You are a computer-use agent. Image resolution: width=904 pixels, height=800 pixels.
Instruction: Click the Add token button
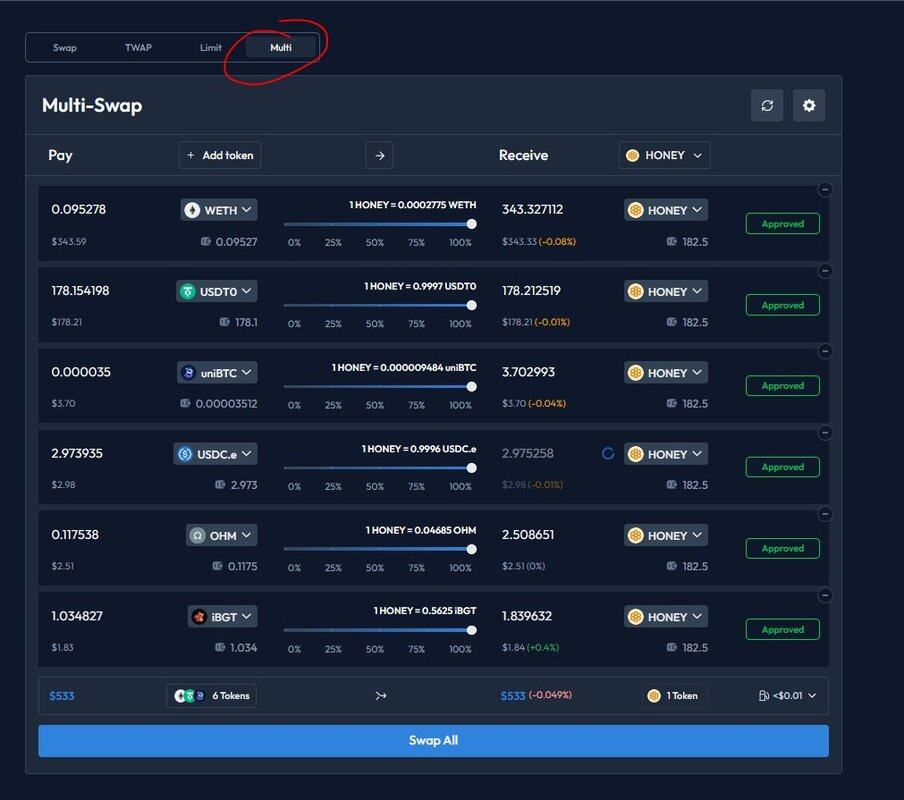220,155
